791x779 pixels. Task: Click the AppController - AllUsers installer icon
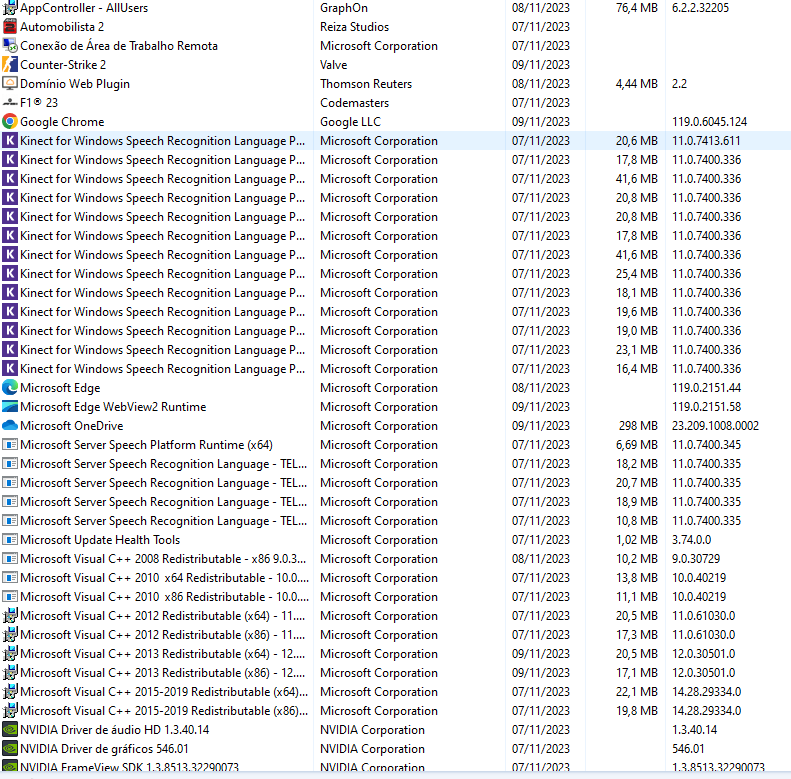tap(10, 8)
